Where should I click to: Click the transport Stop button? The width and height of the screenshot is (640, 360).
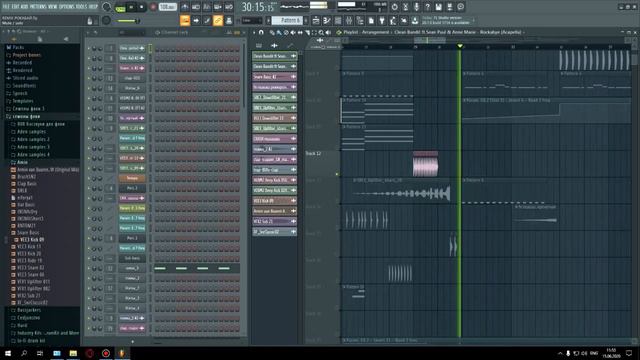click(x=142, y=7)
